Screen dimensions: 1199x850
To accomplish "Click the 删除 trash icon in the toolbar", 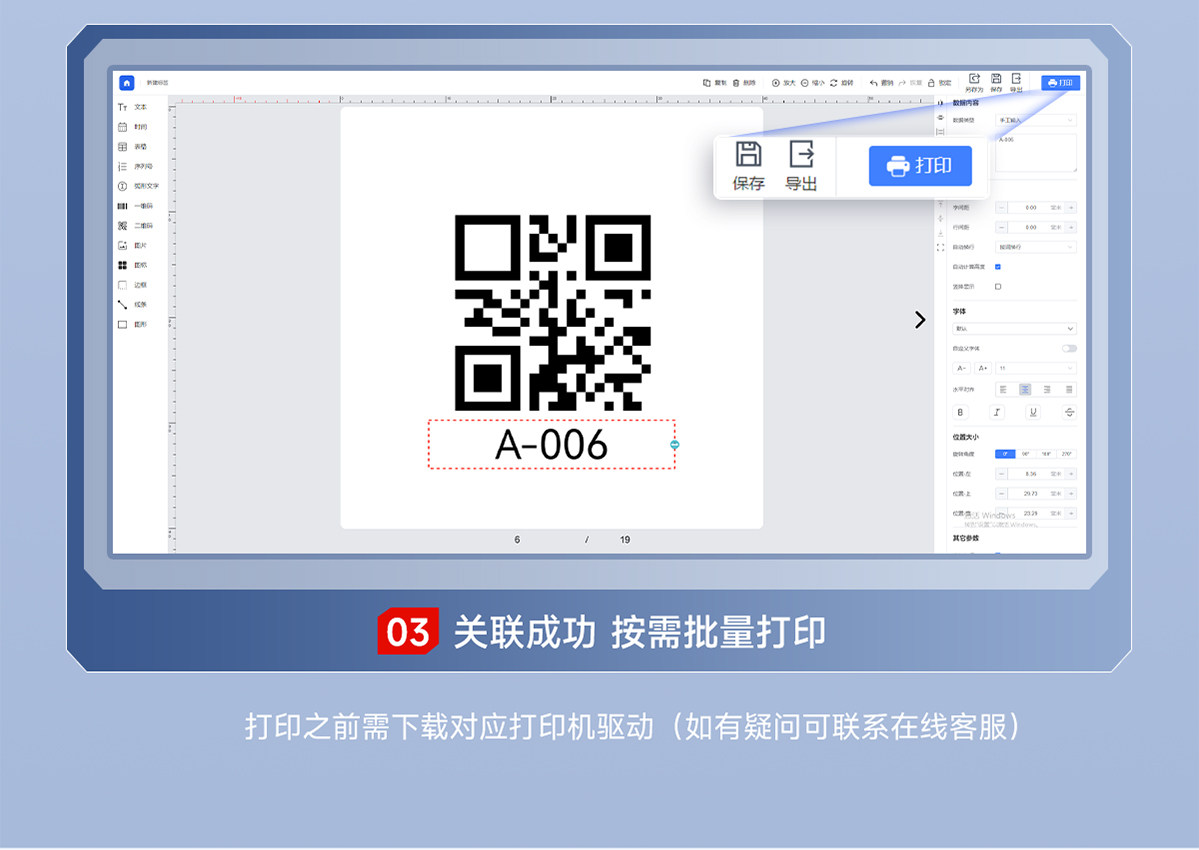I will tap(736, 83).
